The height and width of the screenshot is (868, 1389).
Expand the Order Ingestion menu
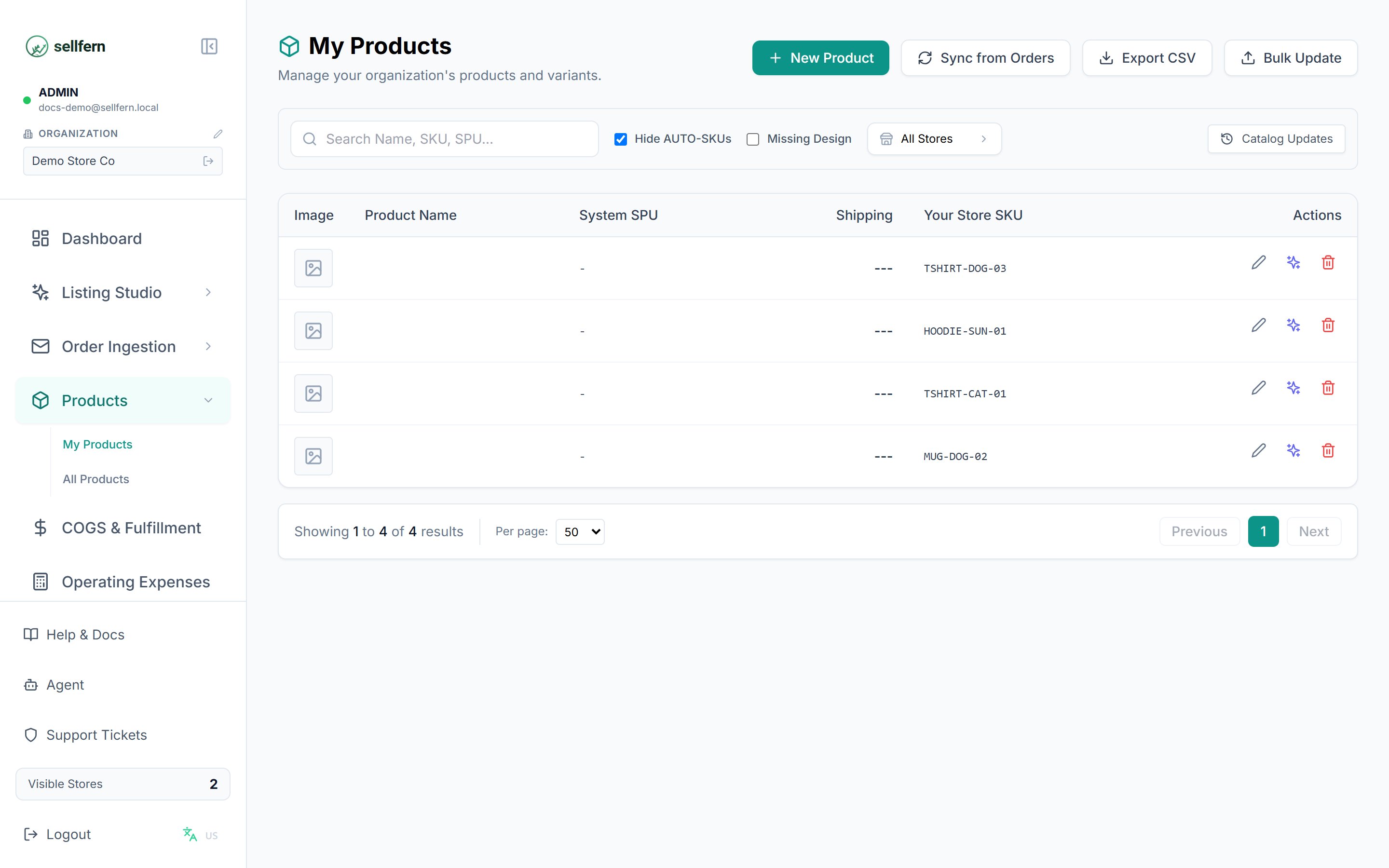(123, 347)
